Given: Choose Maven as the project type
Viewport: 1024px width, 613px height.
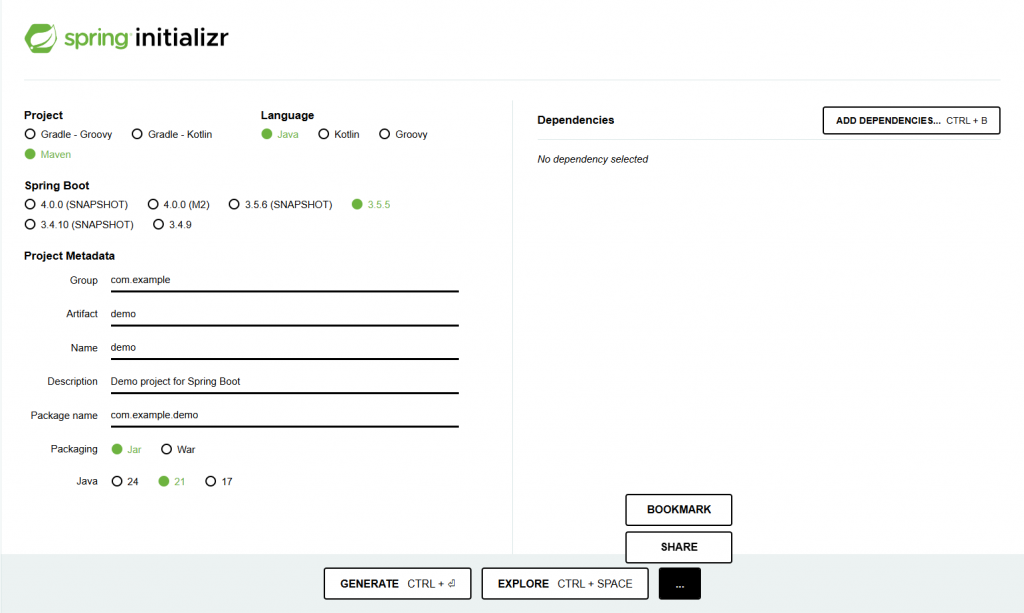Looking at the screenshot, I should [x=48, y=154].
